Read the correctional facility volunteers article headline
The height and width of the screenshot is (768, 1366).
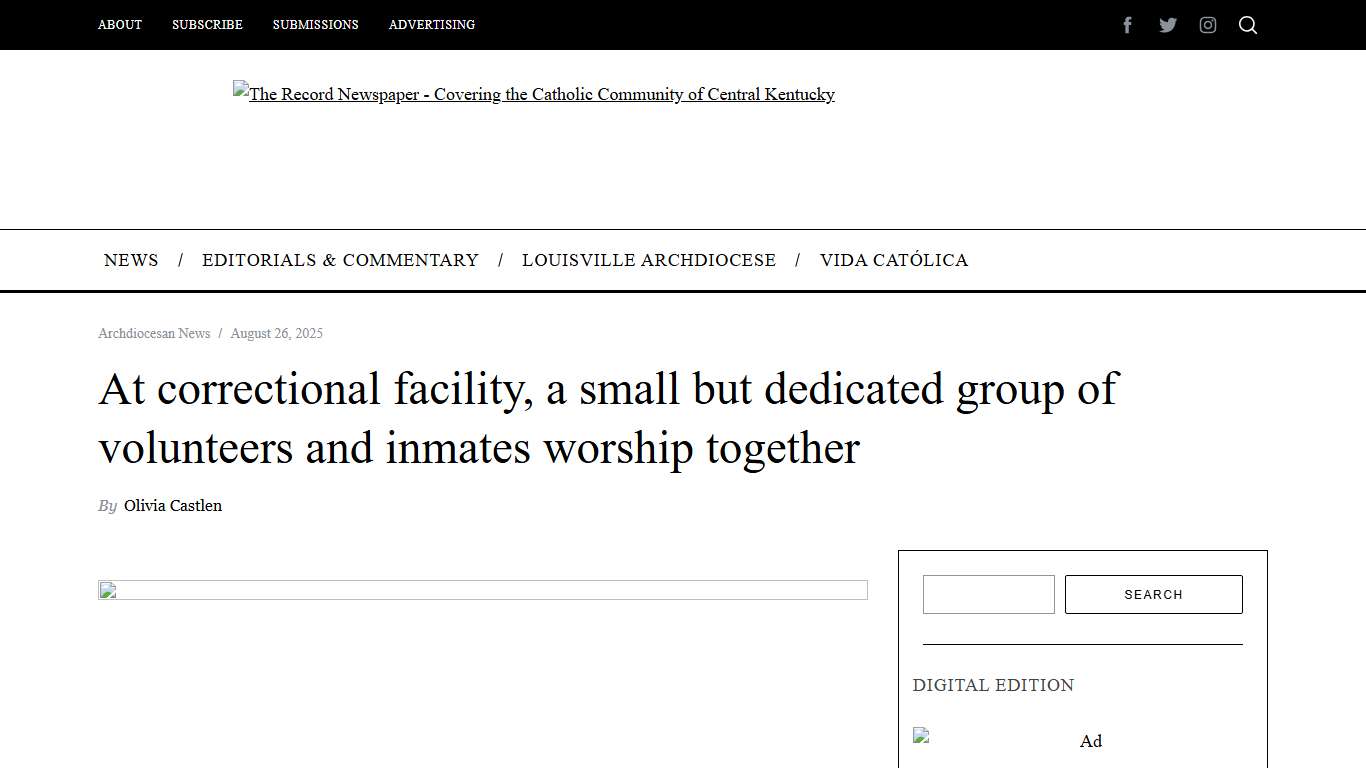tap(607, 418)
